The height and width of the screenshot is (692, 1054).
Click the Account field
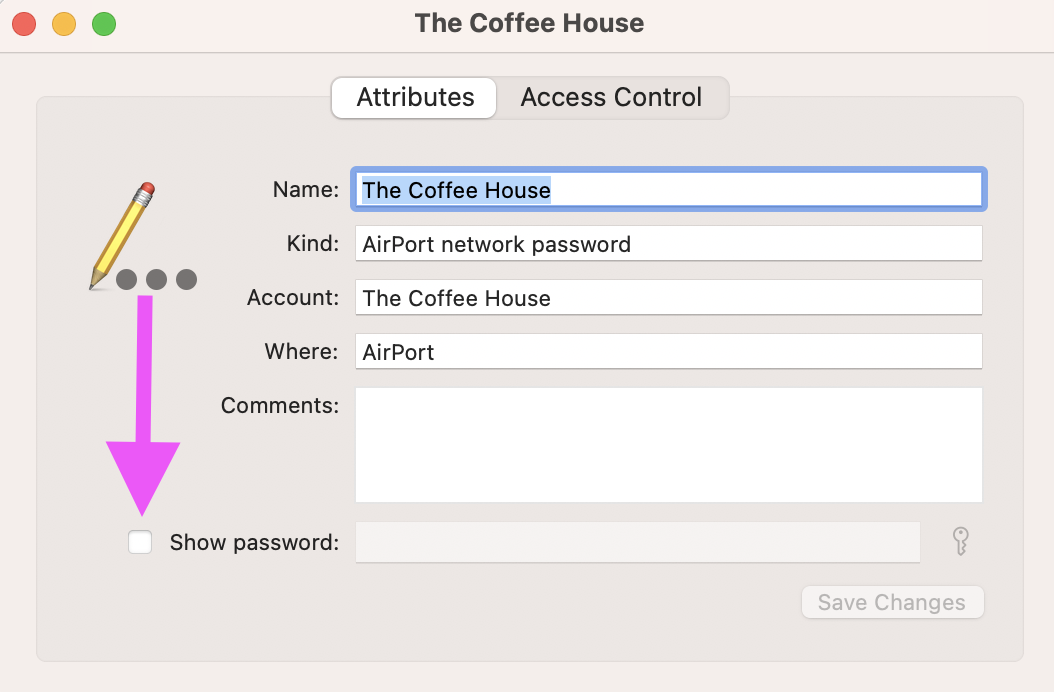point(668,297)
